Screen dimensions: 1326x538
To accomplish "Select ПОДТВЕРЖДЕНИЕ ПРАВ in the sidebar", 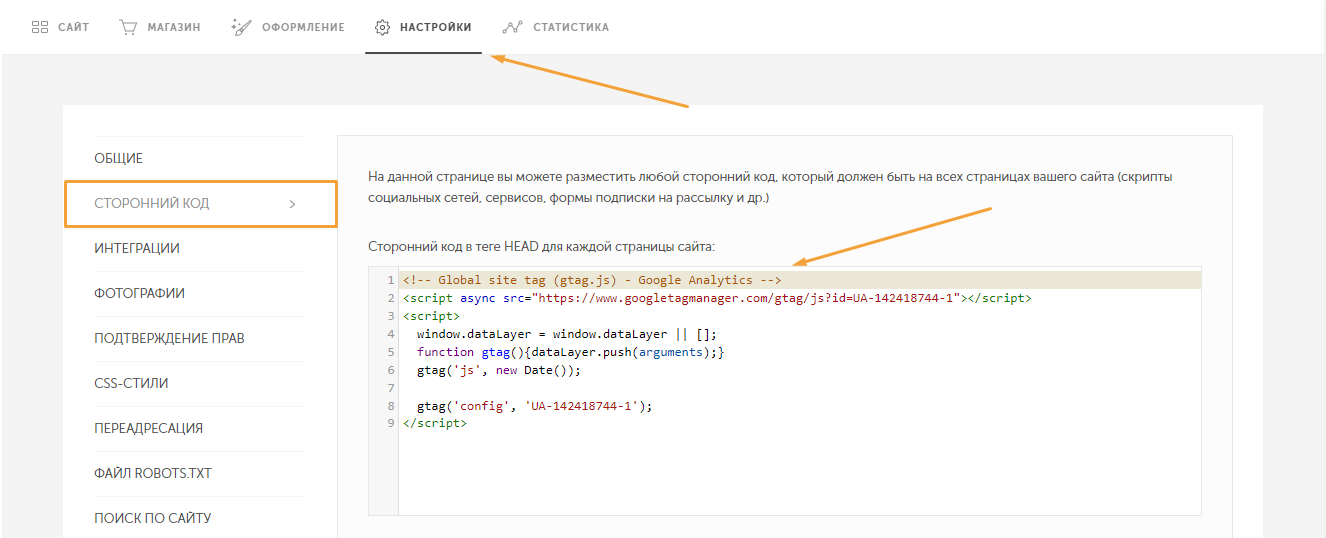I will [169, 338].
